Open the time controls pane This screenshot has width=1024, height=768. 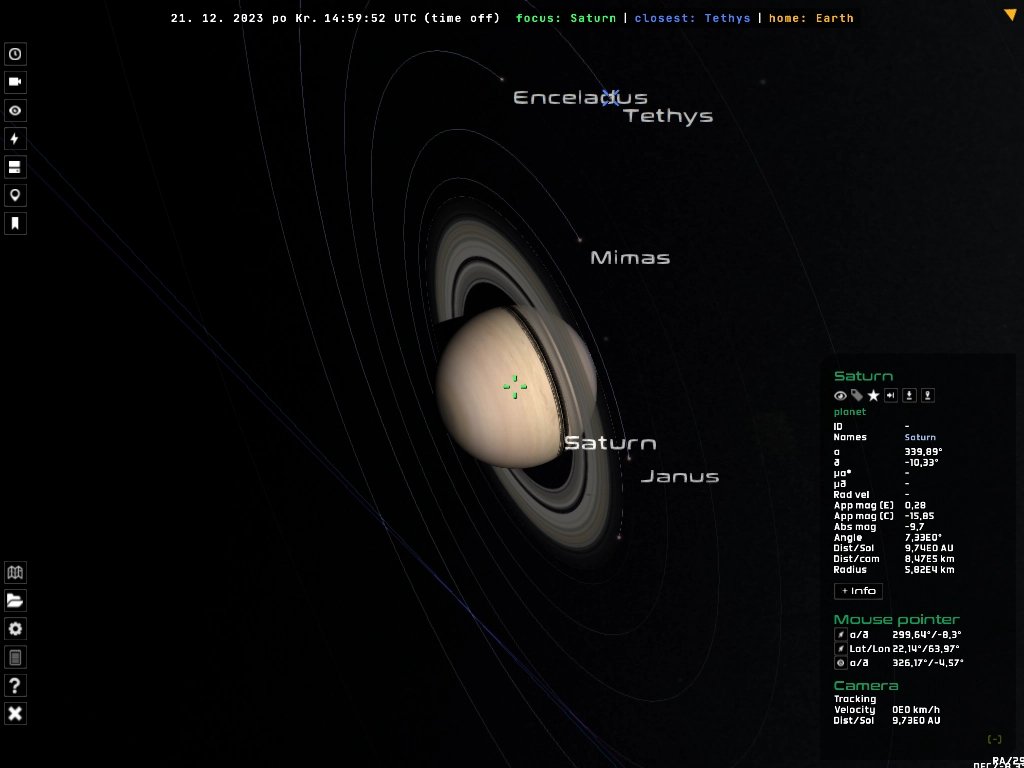[x=15, y=54]
